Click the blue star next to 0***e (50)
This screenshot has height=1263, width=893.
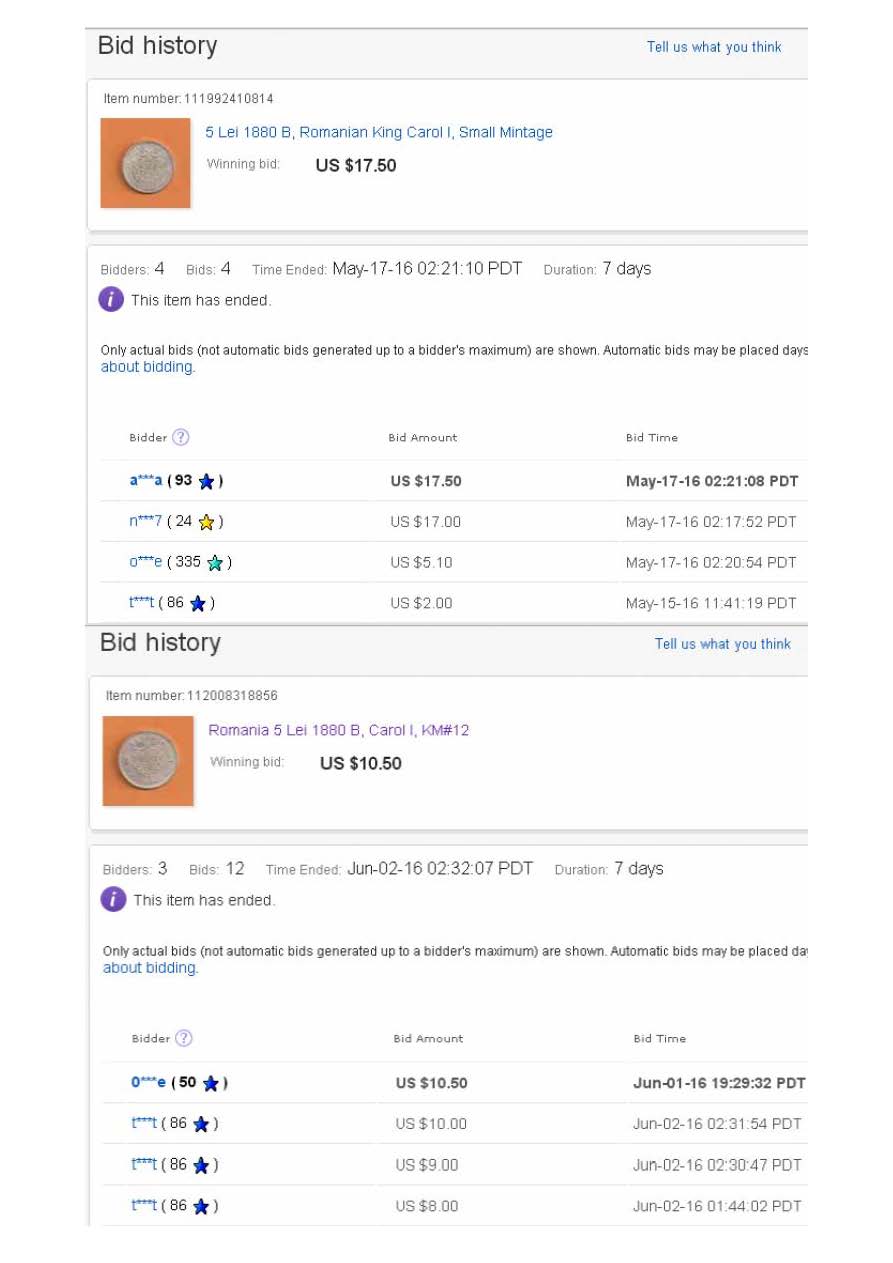(x=210, y=1084)
